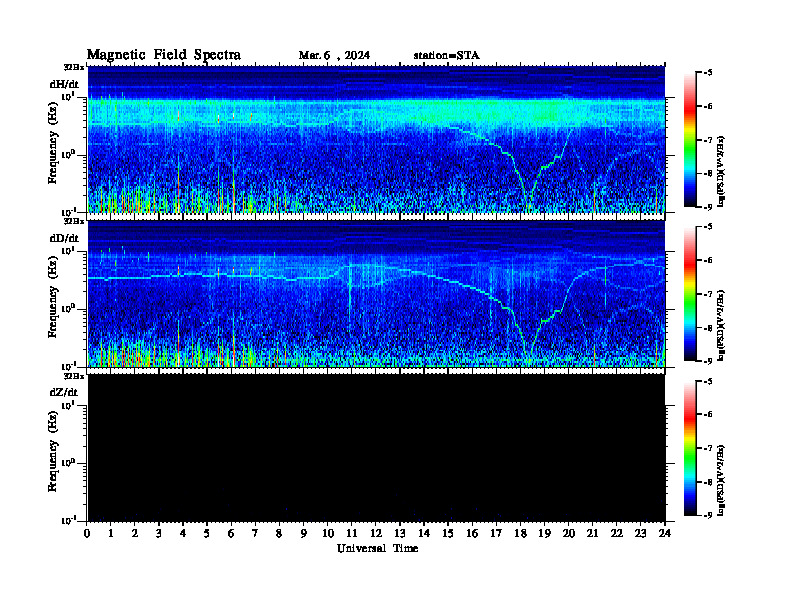Image resolution: width=792 pixels, height=612 pixels.
Task: Click the date "Mar. 6, 2024"
Action: point(334,55)
